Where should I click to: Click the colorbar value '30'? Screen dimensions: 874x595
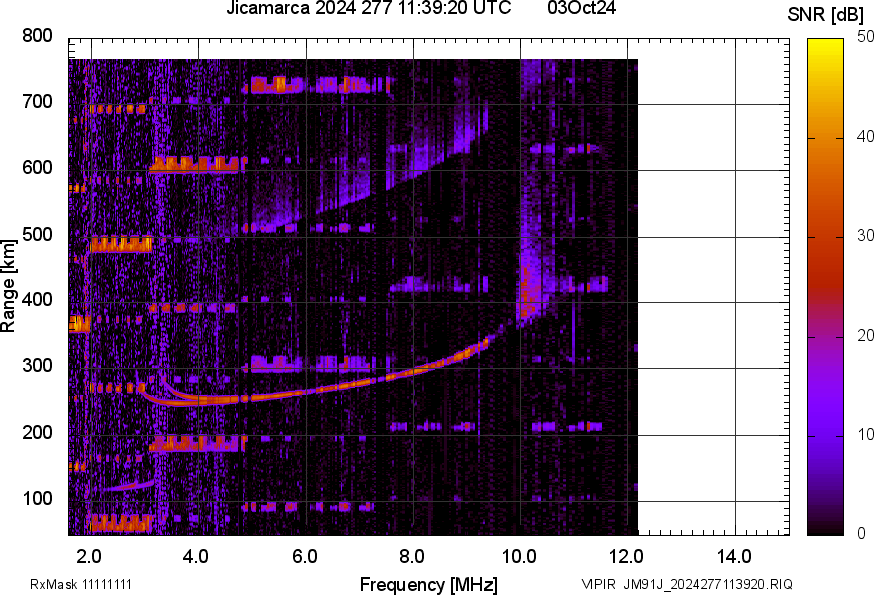(866, 235)
